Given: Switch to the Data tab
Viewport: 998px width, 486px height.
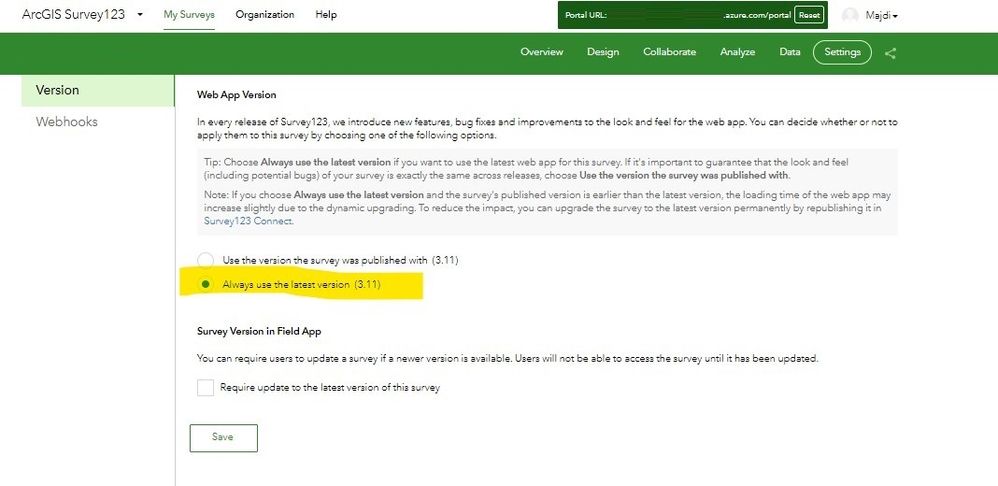Looking at the screenshot, I should pos(790,52).
